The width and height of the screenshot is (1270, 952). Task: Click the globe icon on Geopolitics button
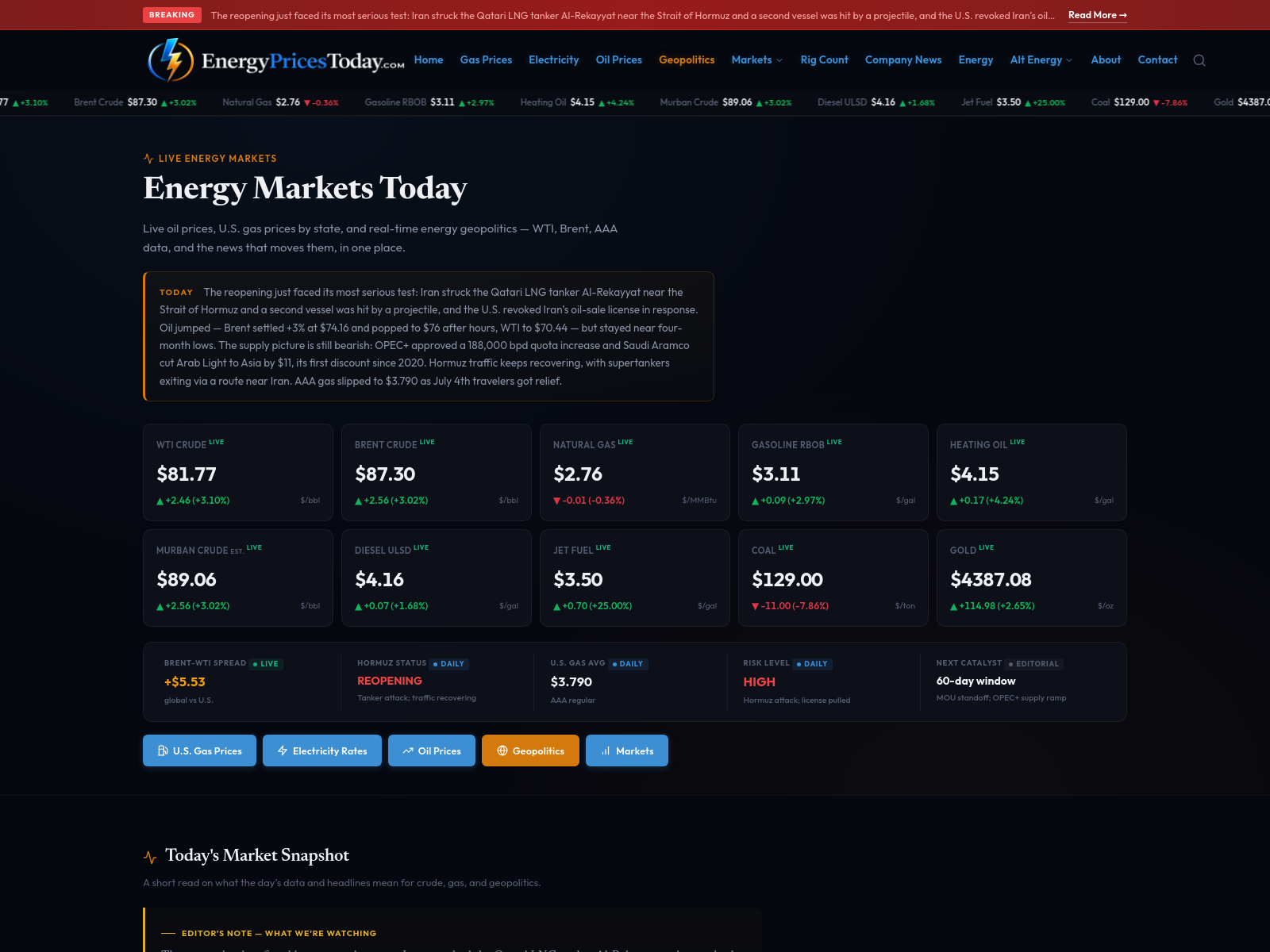(x=502, y=750)
